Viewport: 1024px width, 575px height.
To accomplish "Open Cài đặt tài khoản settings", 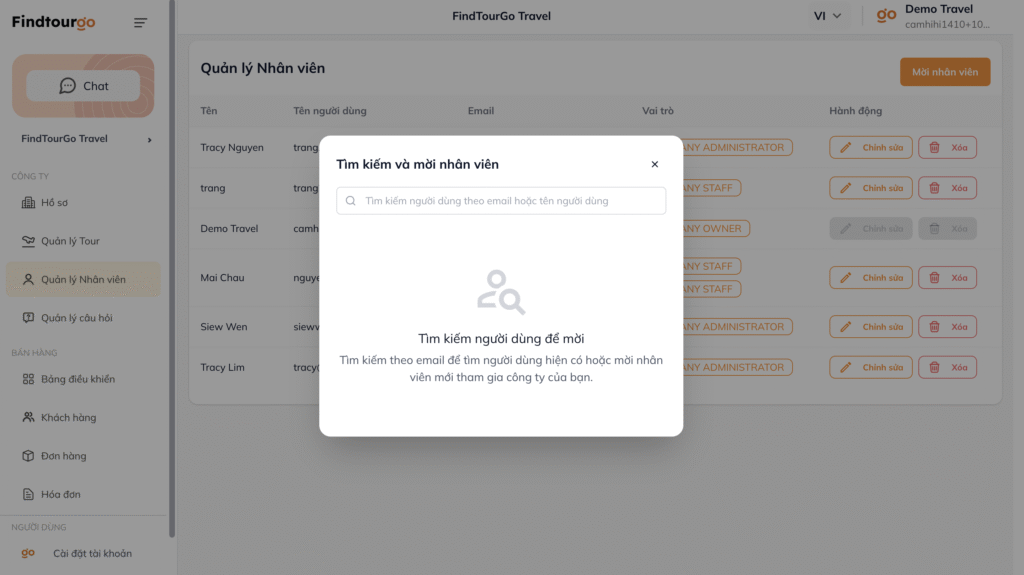I will (x=92, y=553).
